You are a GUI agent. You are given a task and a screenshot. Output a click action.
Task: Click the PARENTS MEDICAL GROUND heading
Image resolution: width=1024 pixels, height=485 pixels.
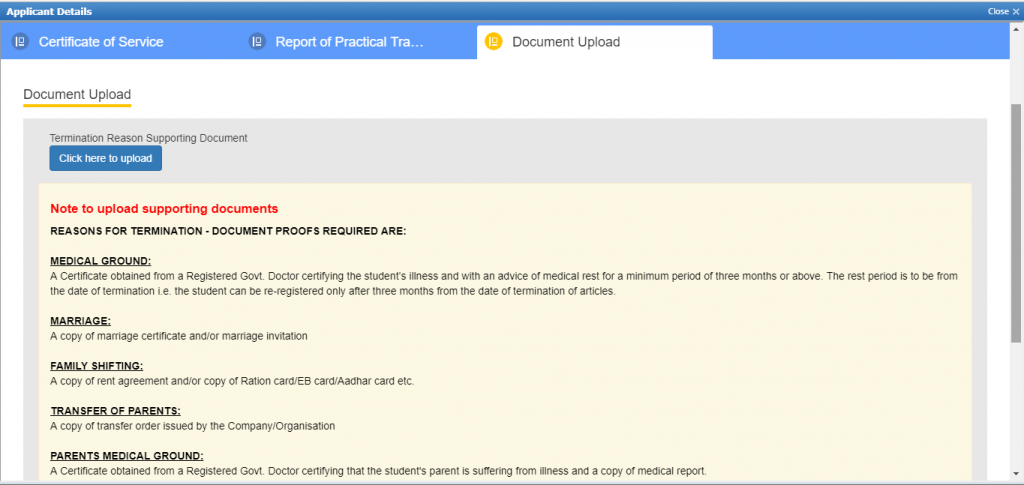coord(126,456)
